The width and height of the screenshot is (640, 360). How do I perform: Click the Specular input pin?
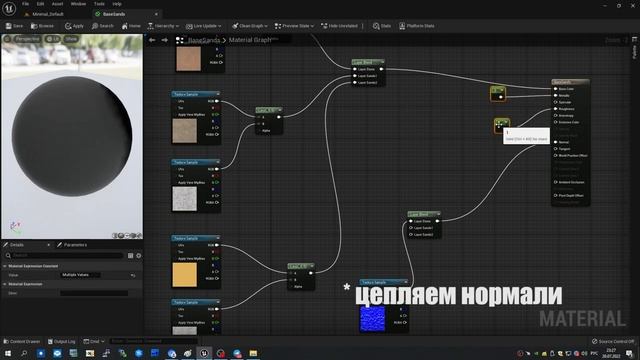click(556, 102)
